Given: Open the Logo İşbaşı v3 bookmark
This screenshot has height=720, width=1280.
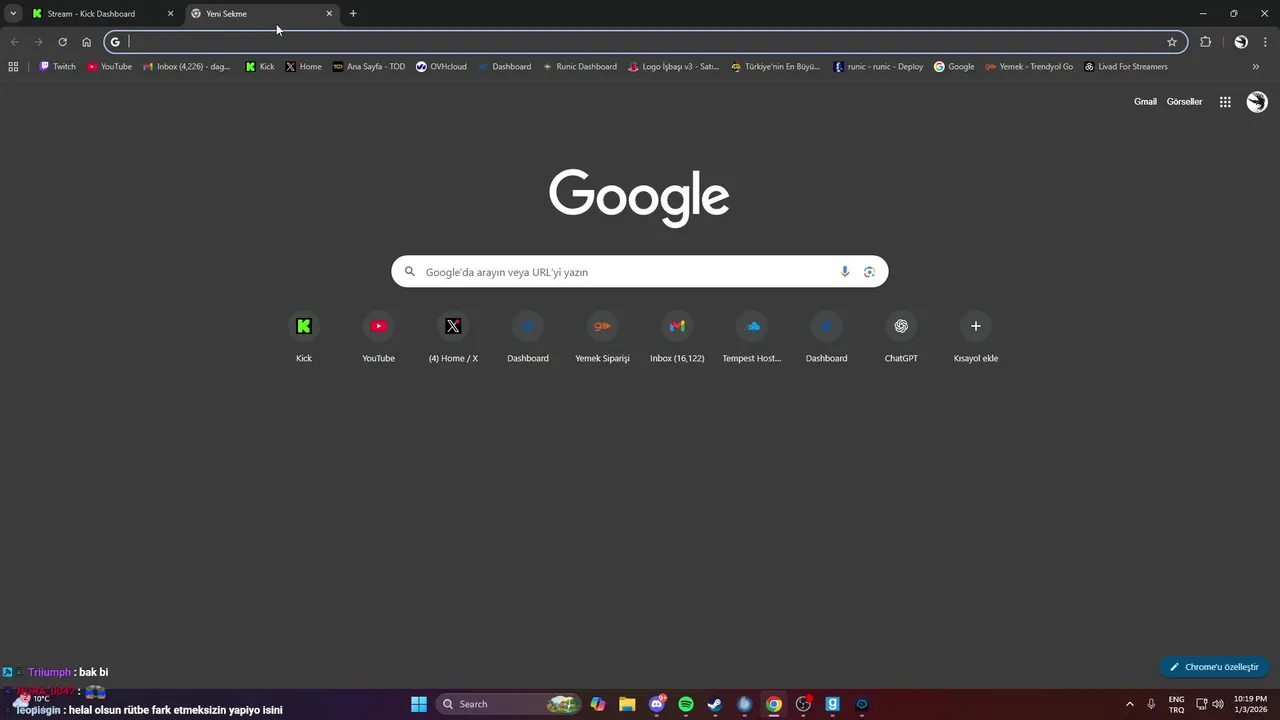Looking at the screenshot, I should pos(674,67).
